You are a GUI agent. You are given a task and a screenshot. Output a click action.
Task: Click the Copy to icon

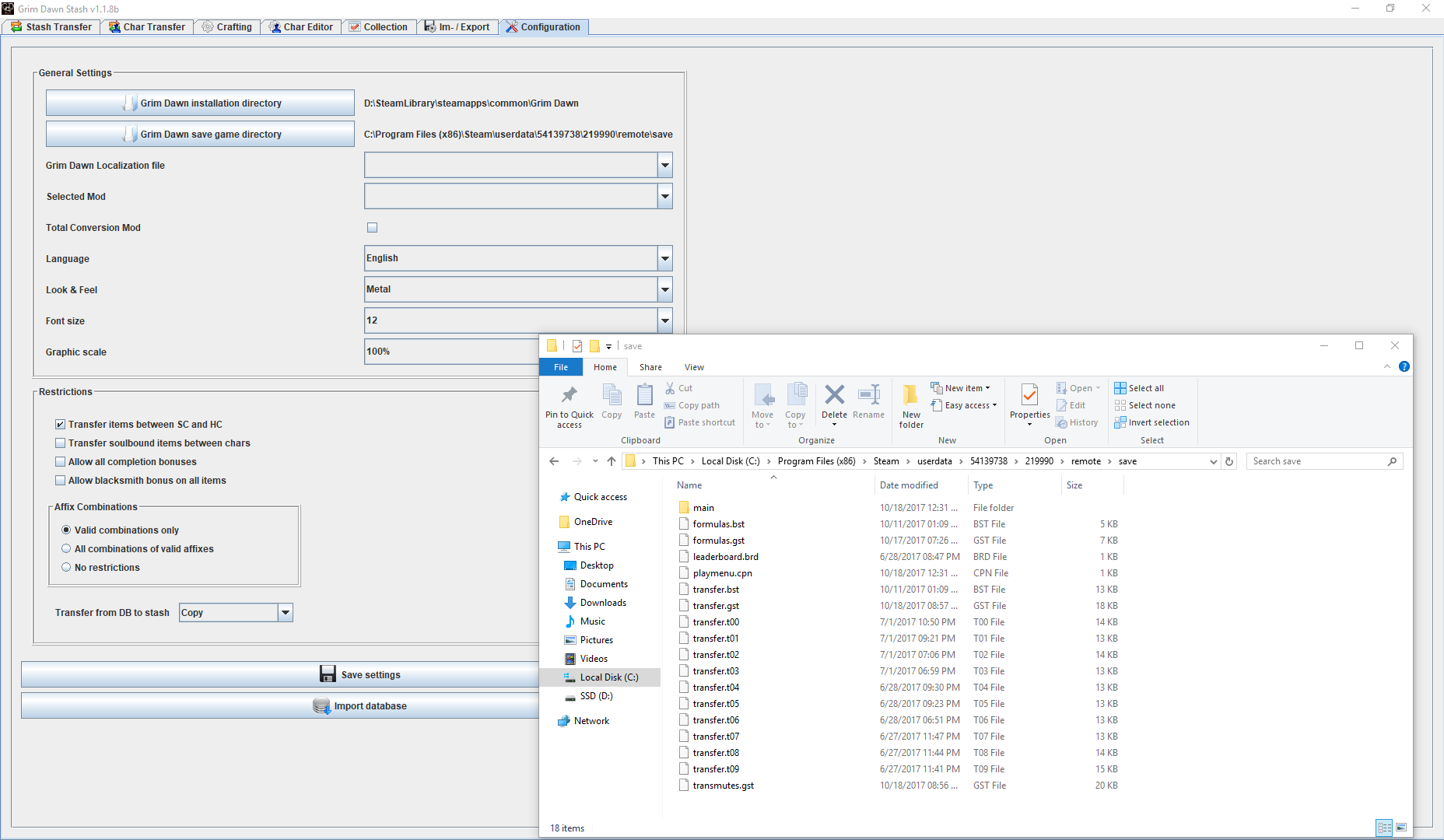click(796, 394)
